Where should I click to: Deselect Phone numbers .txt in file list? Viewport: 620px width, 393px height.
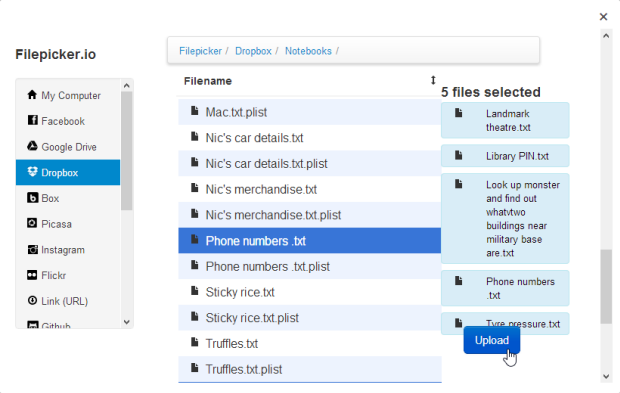[310, 240]
